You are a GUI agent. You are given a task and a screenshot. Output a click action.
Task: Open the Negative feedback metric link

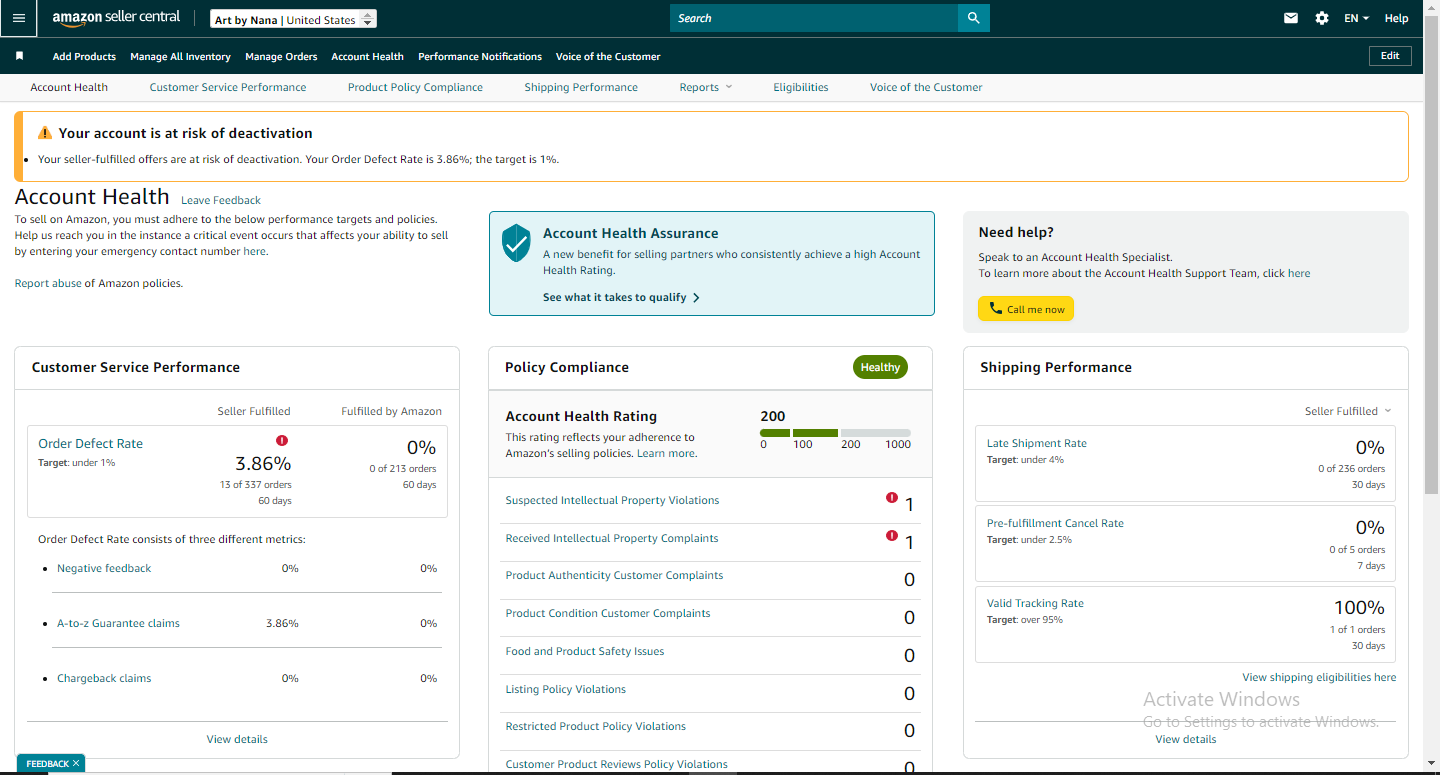pyautogui.click(x=104, y=568)
